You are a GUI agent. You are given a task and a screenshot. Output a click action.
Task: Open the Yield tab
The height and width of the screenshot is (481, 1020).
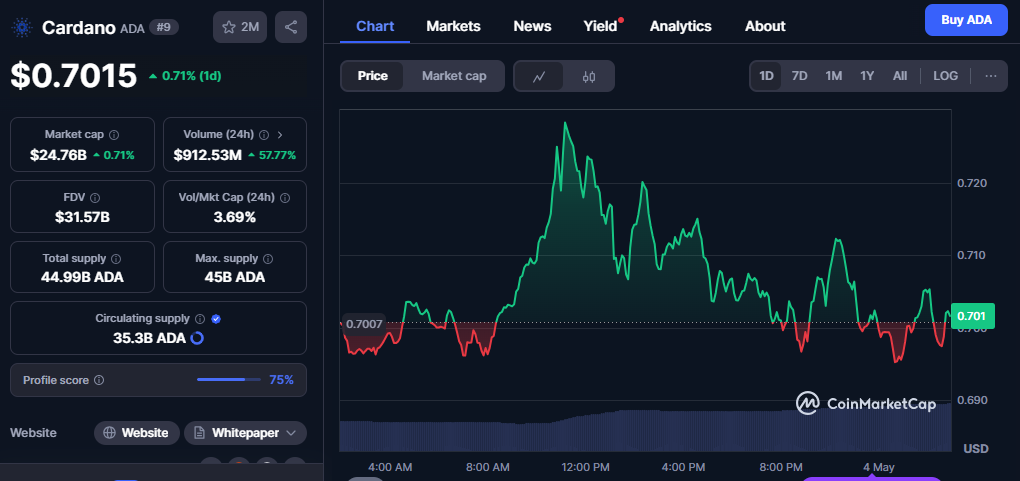(600, 27)
